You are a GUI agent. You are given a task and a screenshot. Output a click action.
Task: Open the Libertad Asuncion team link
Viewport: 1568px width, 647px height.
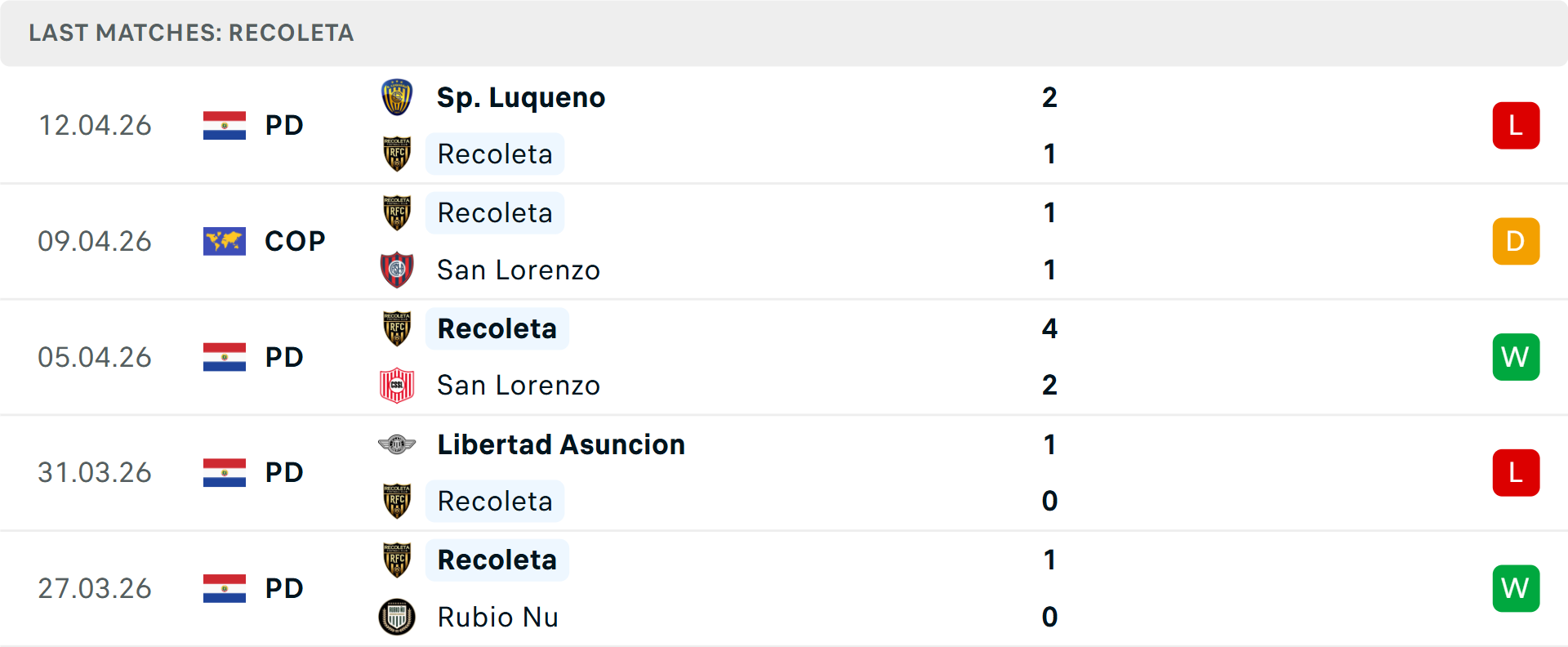click(x=561, y=444)
